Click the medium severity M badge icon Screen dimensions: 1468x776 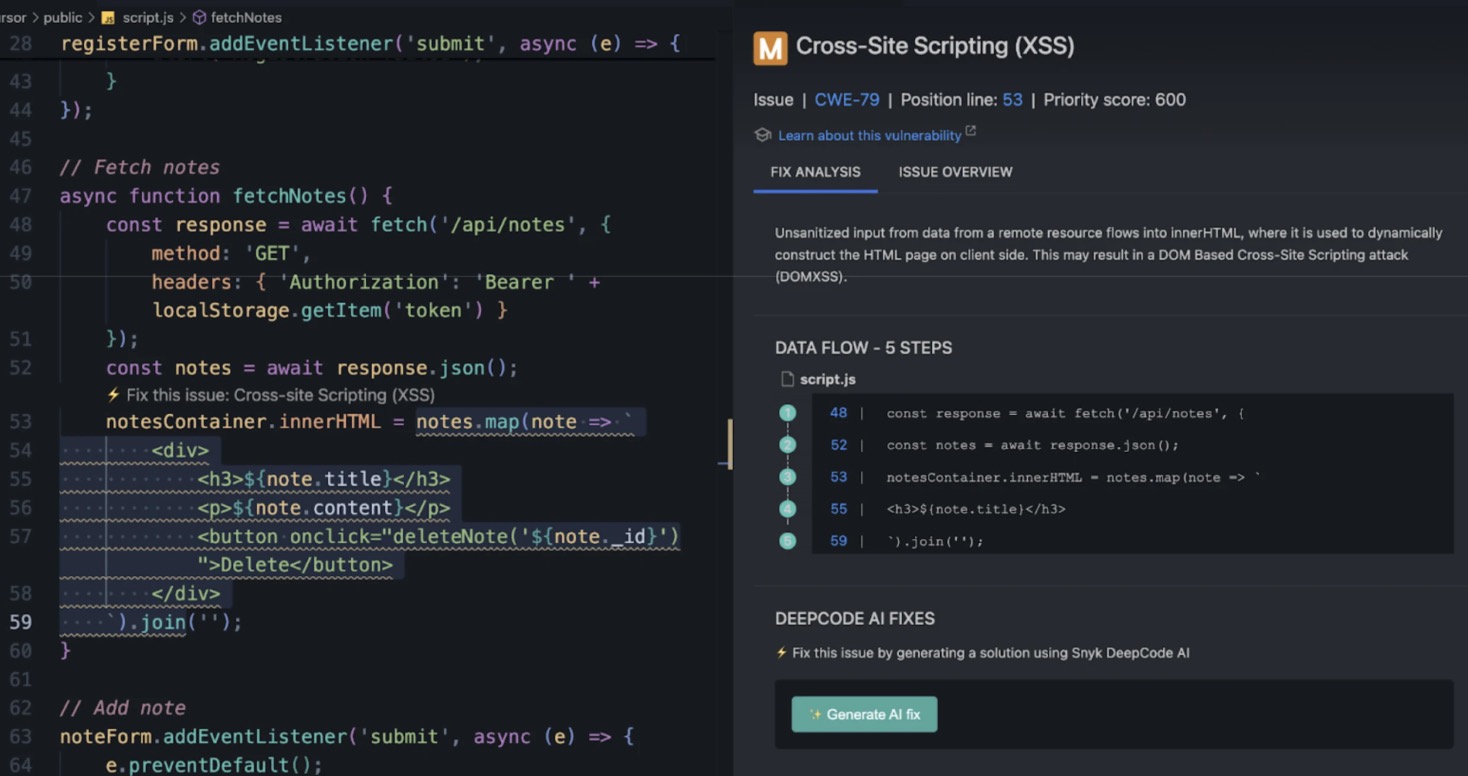coord(770,47)
